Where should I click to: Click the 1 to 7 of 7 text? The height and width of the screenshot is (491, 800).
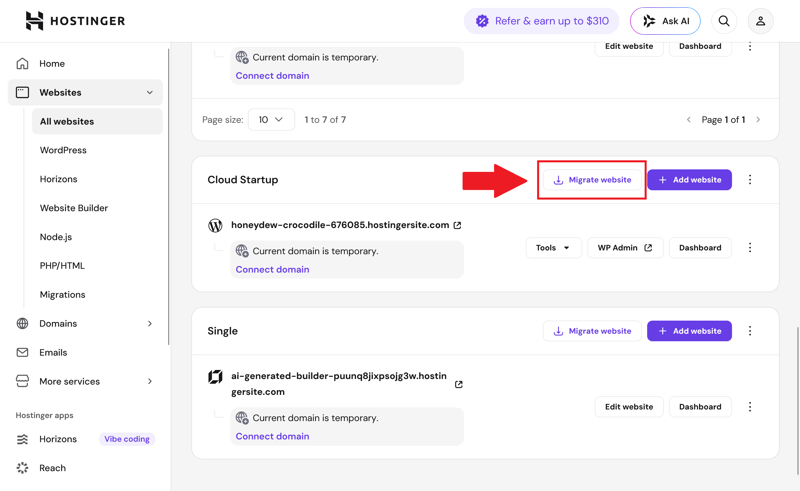(x=326, y=119)
